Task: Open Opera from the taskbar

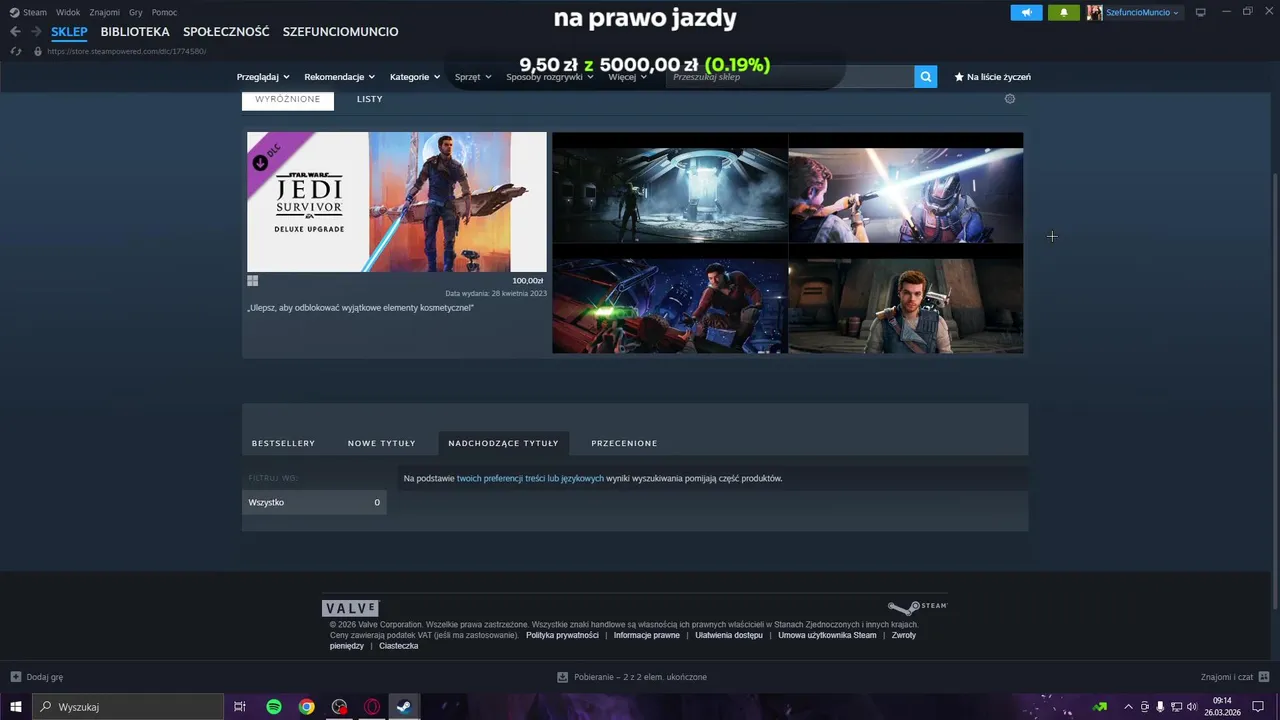Action: 372,707
